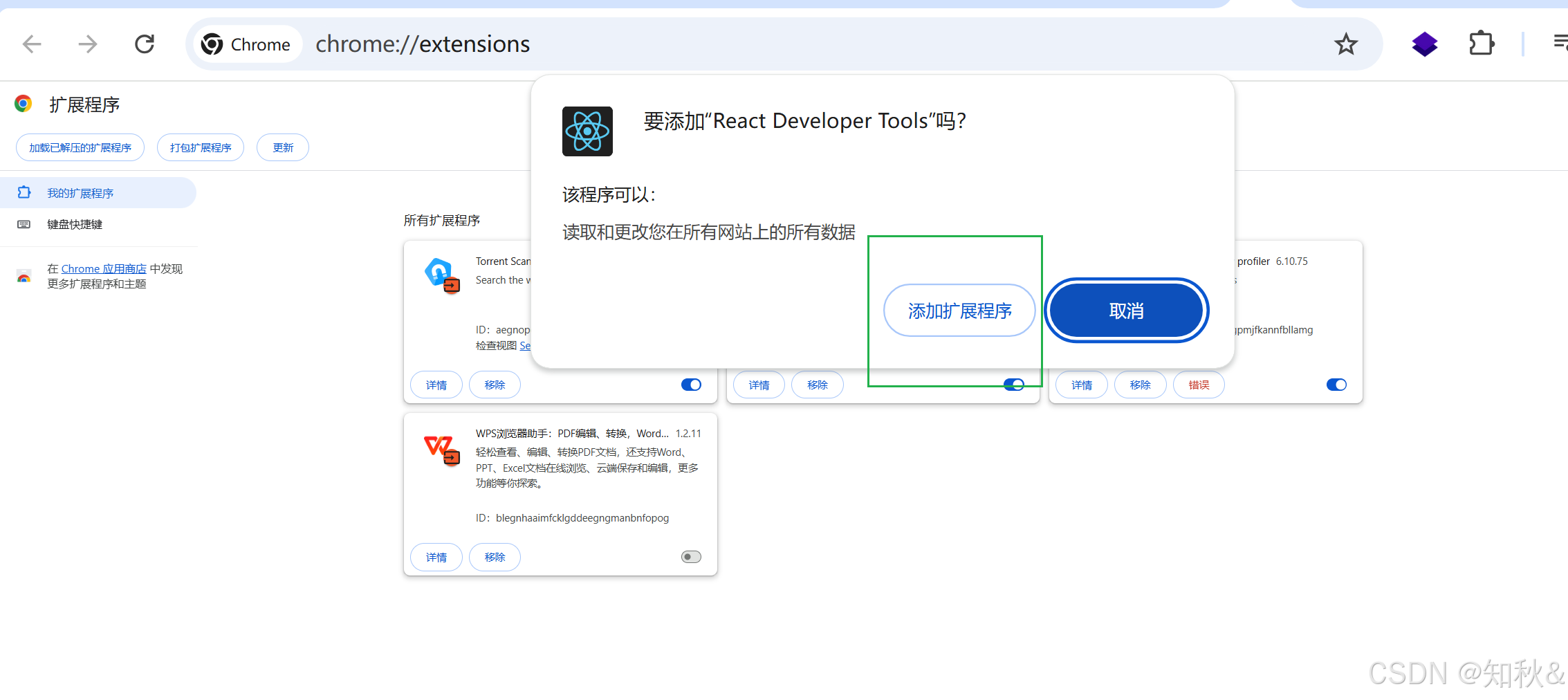Click the dialog title 要添加"React Developer Tools"吗?
This screenshot has height=700, width=1568.
tap(804, 121)
